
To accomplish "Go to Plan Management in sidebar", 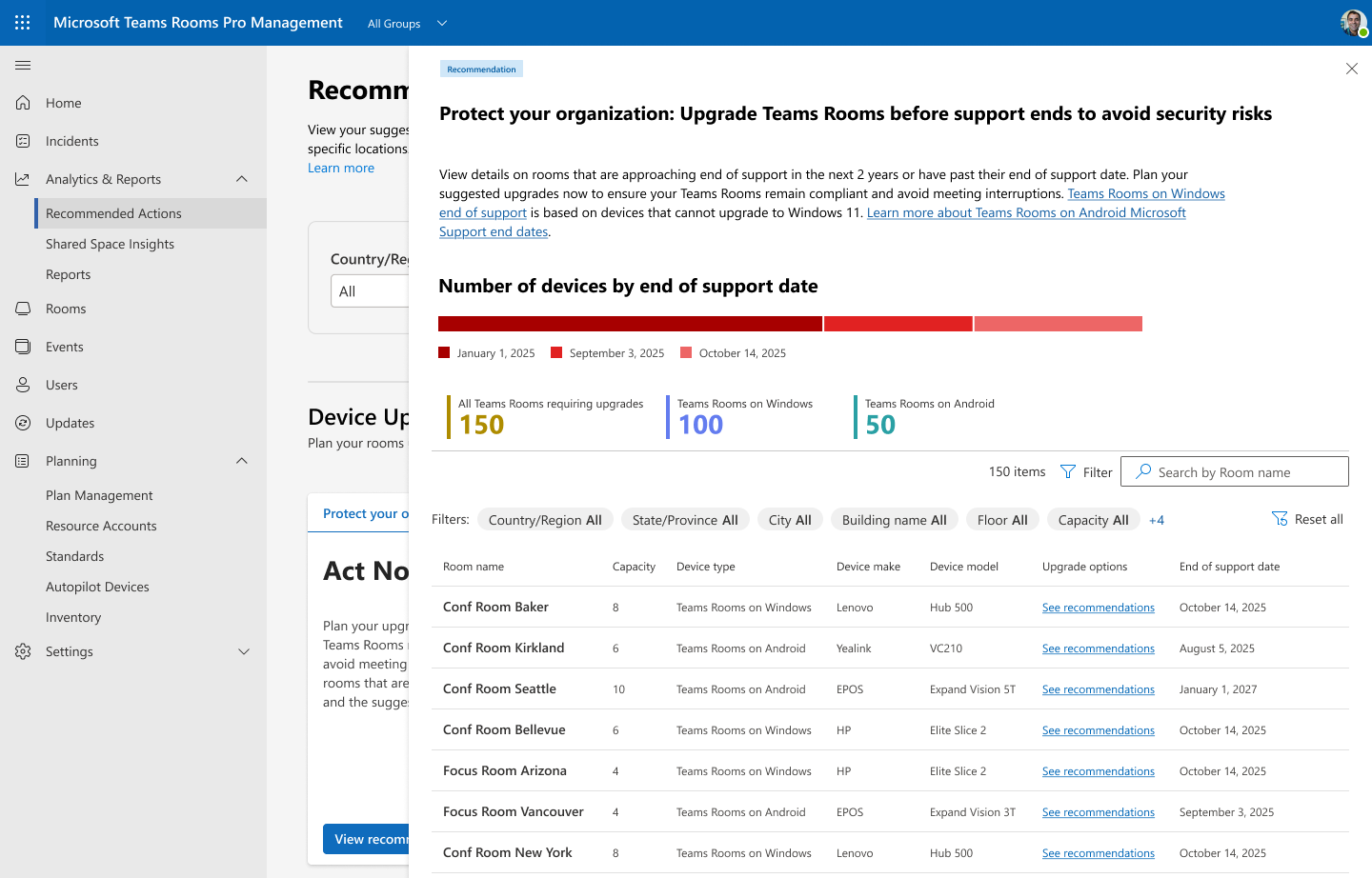I will (x=99, y=495).
